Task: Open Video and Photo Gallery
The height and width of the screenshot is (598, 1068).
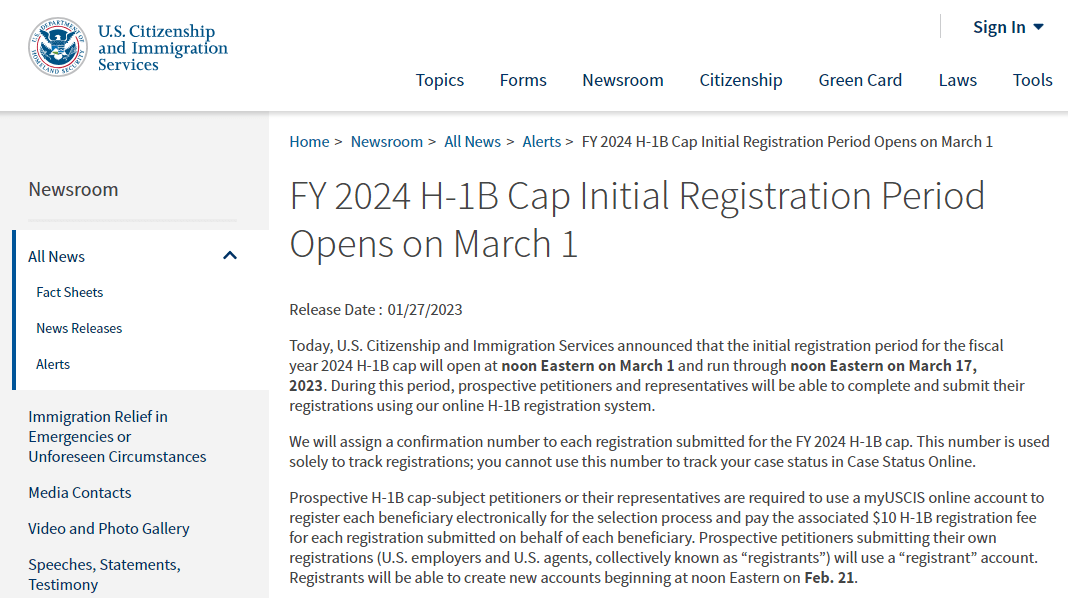Action: [108, 528]
